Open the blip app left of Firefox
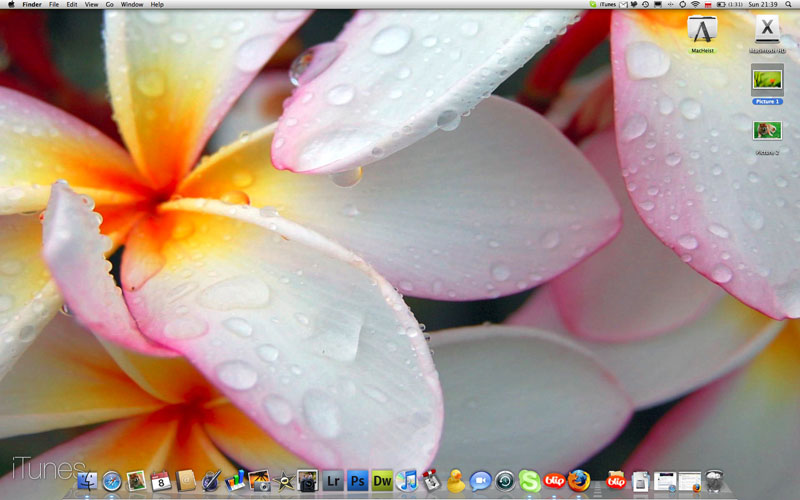800x500 pixels. 554,481
